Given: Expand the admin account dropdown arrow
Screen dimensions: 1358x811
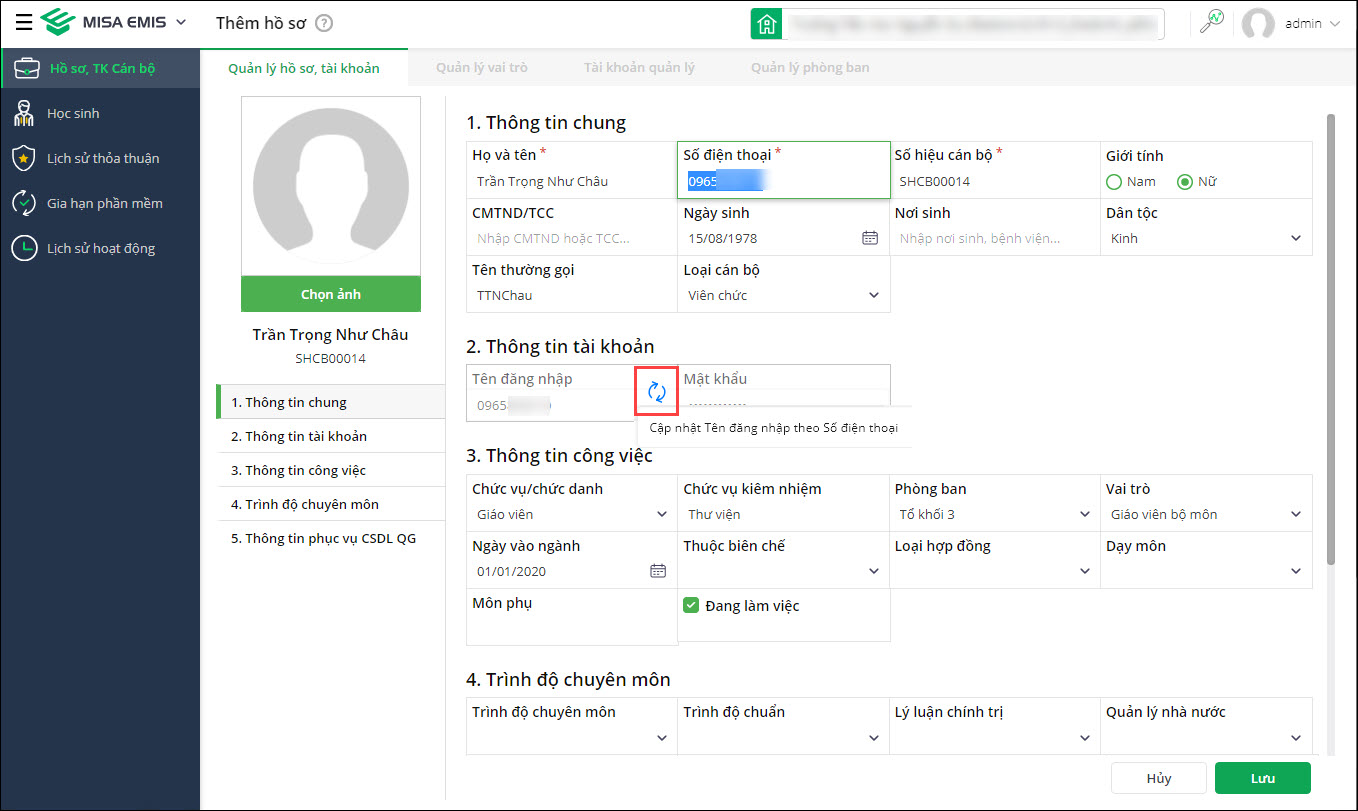Looking at the screenshot, I should pyautogui.click(x=1335, y=24).
